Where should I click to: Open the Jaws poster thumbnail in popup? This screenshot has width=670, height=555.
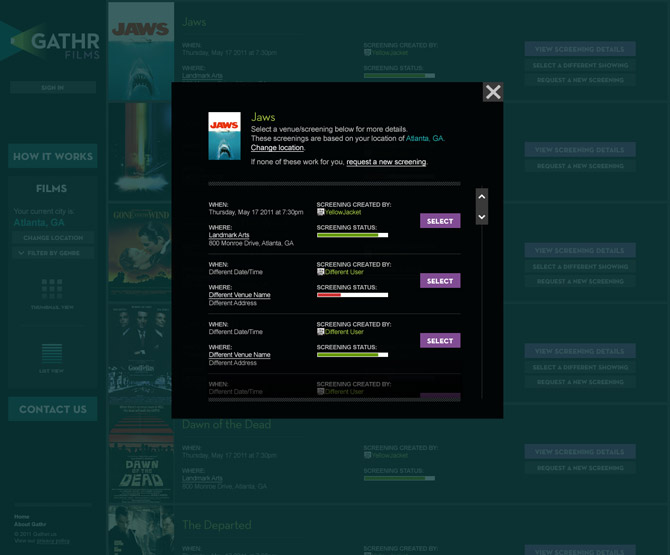coord(224,136)
